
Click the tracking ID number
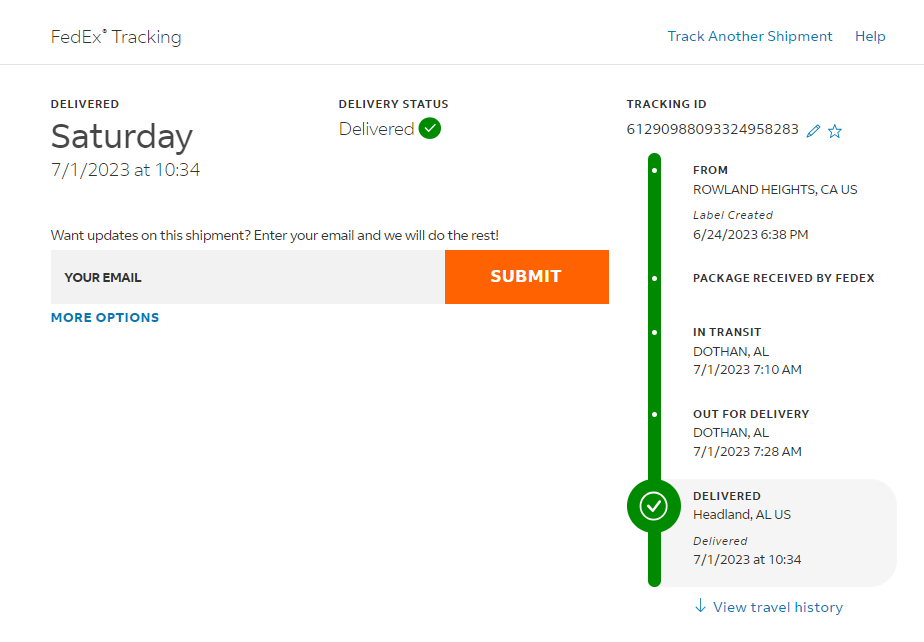(x=712, y=129)
